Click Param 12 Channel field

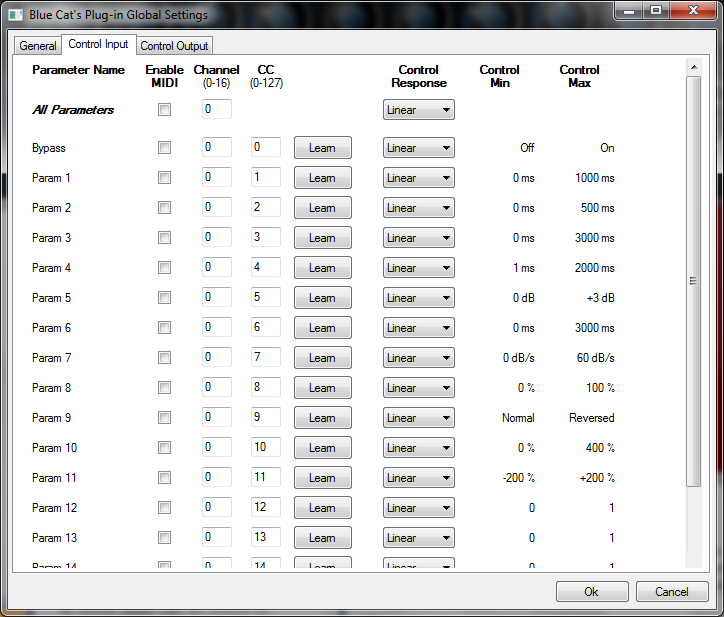point(217,508)
